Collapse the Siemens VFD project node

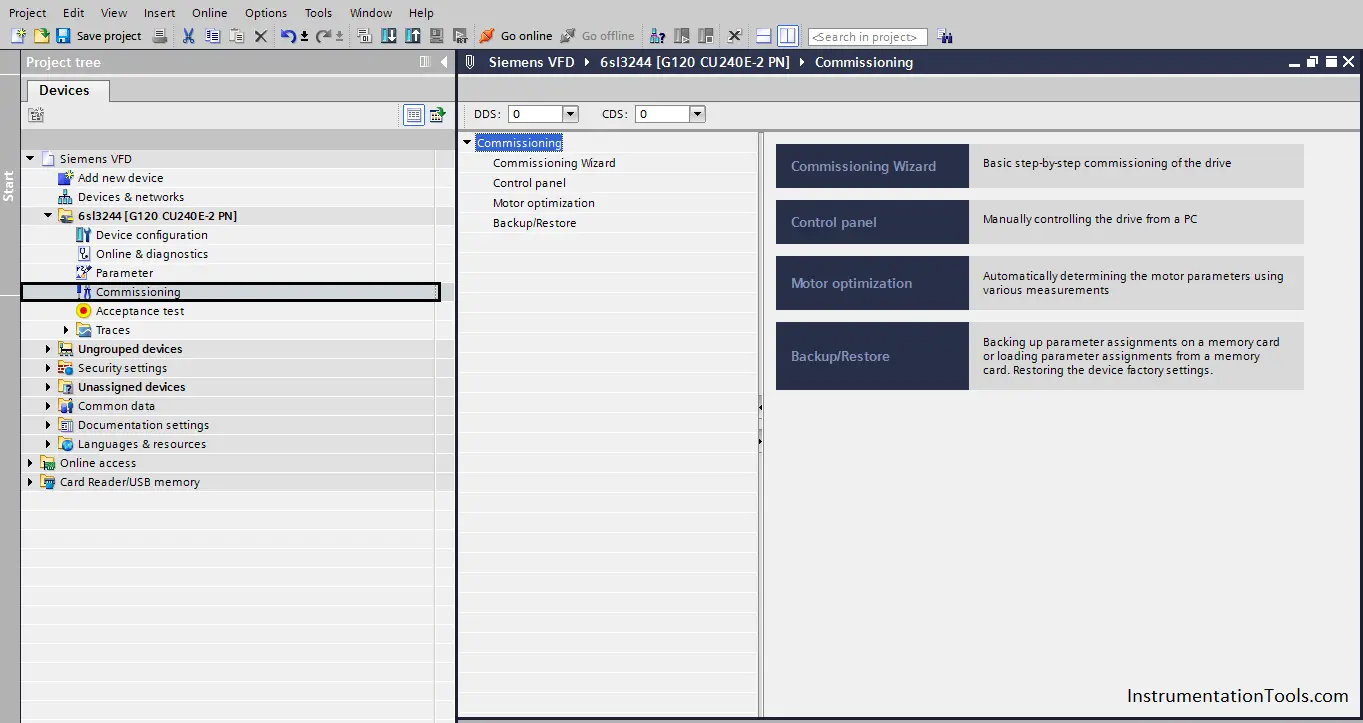tap(30, 158)
